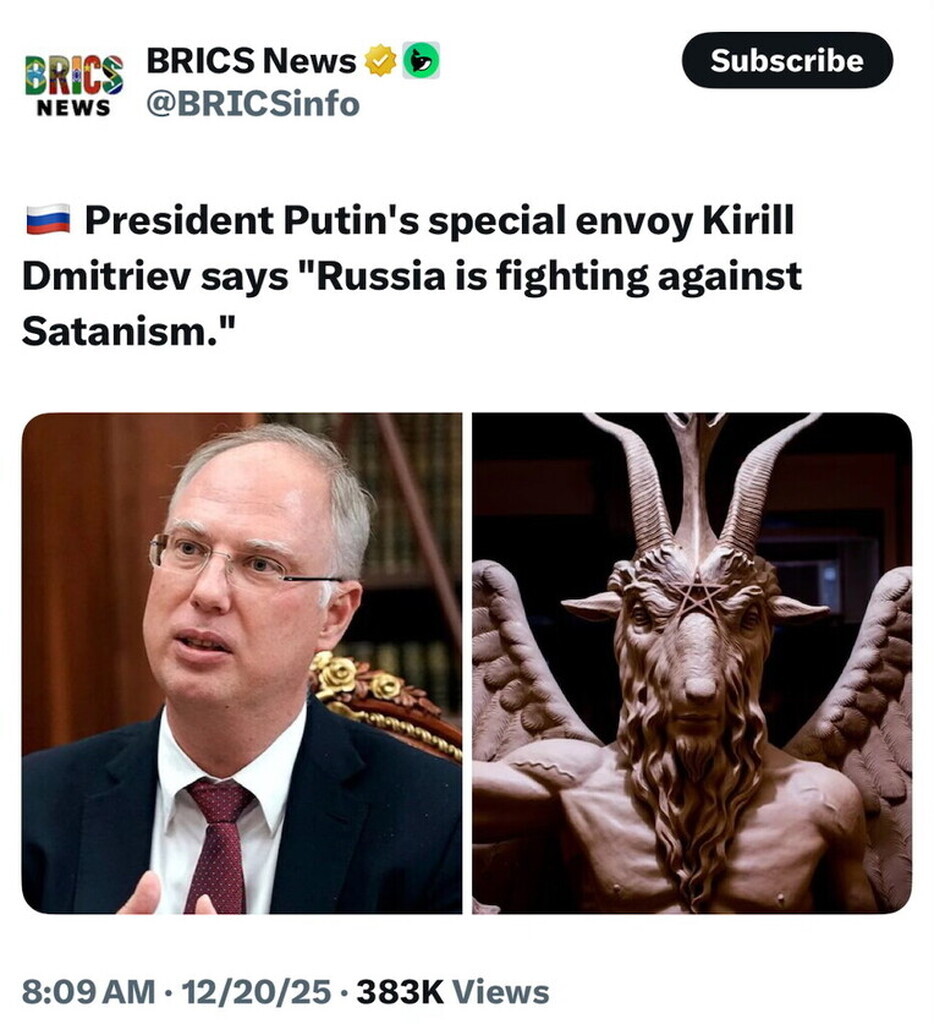Open the horned goat statue image
Image resolution: width=934 pixels, height=1024 pixels.
click(692, 663)
